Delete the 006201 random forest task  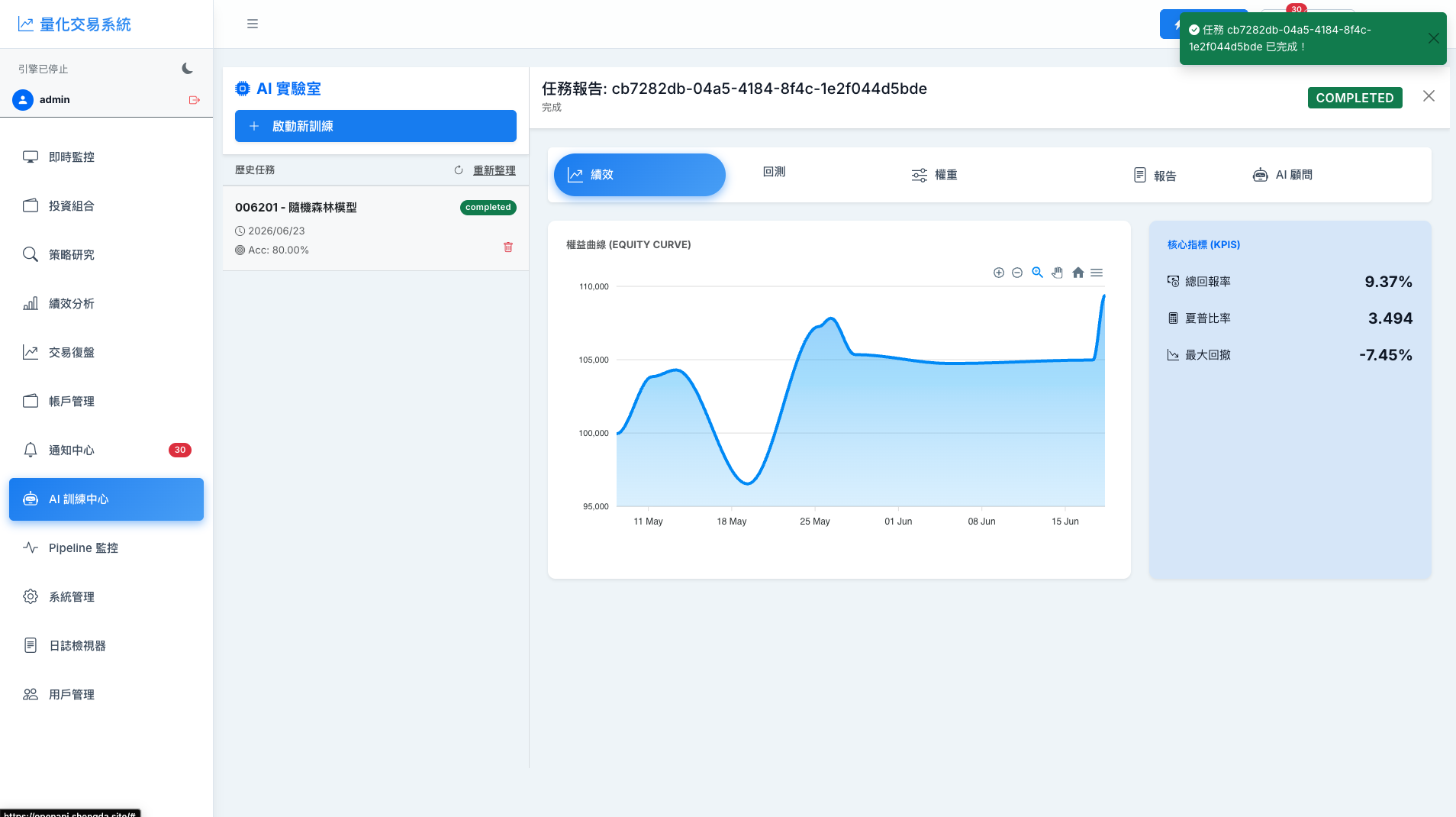508,247
